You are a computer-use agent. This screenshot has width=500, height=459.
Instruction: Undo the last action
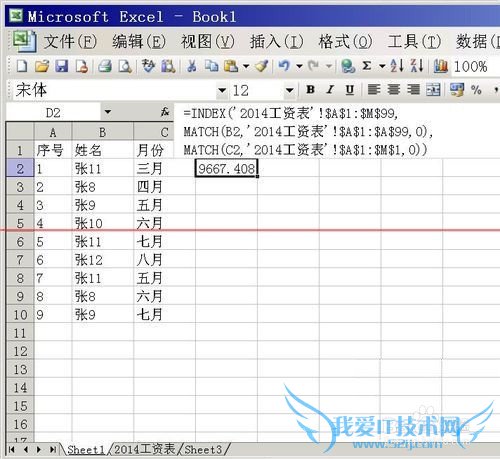284,66
